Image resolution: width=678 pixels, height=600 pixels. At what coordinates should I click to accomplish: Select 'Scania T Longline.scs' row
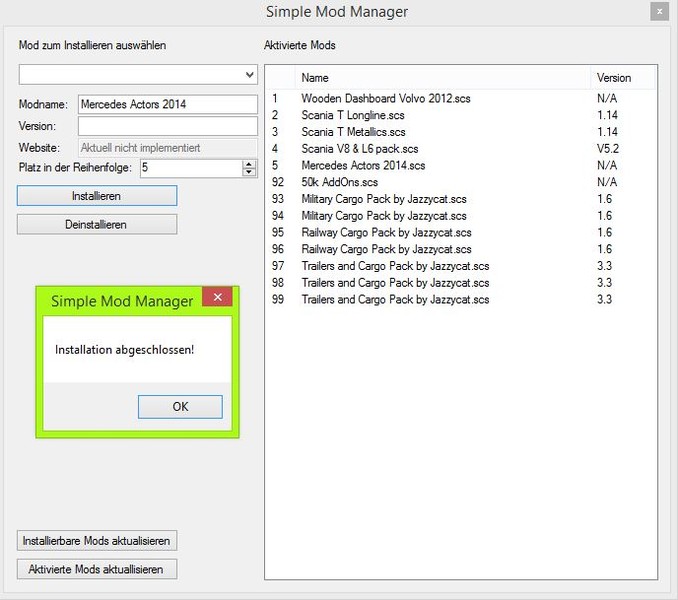click(461, 115)
